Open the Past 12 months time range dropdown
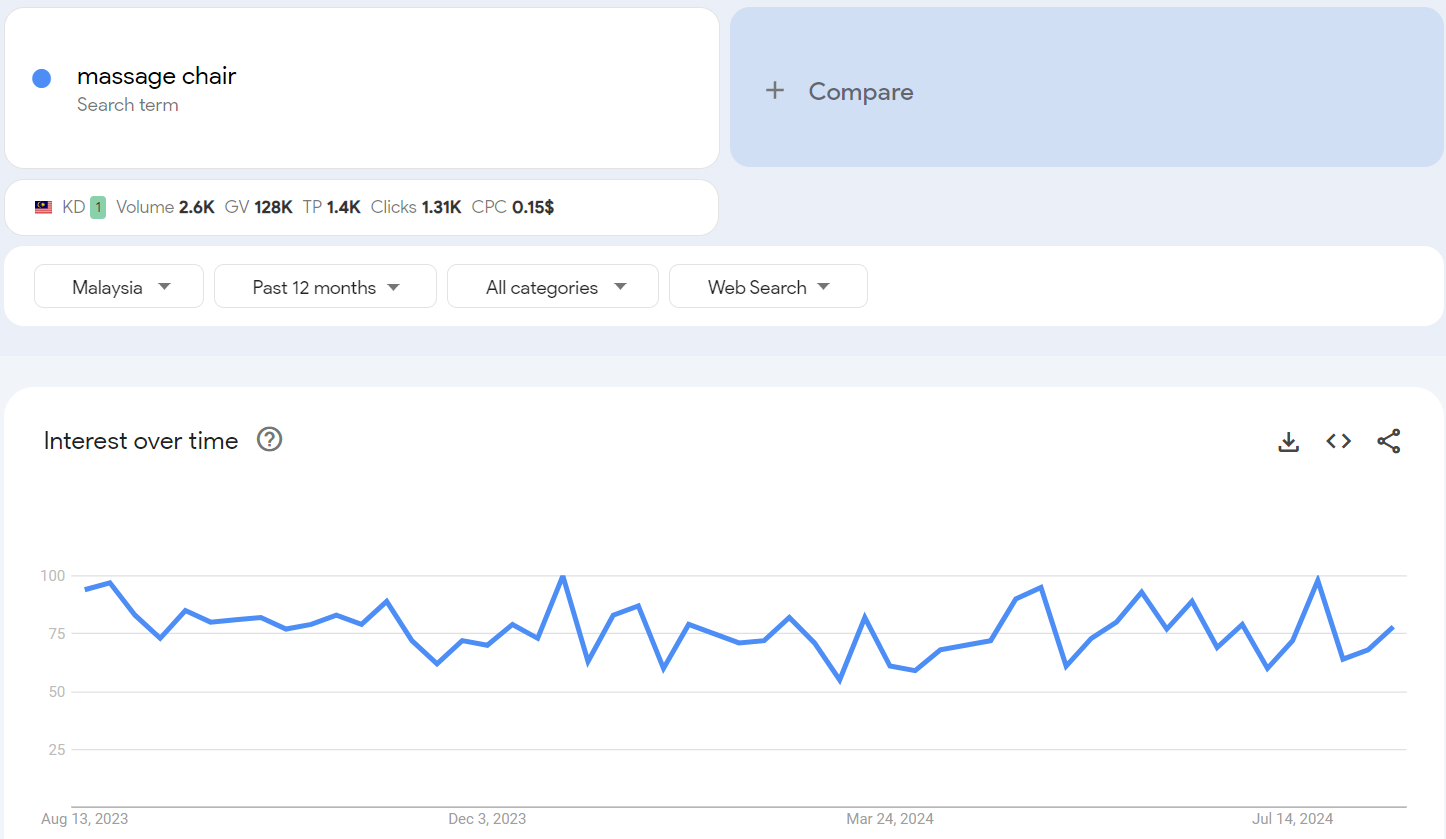This screenshot has height=839, width=1446. (325, 287)
